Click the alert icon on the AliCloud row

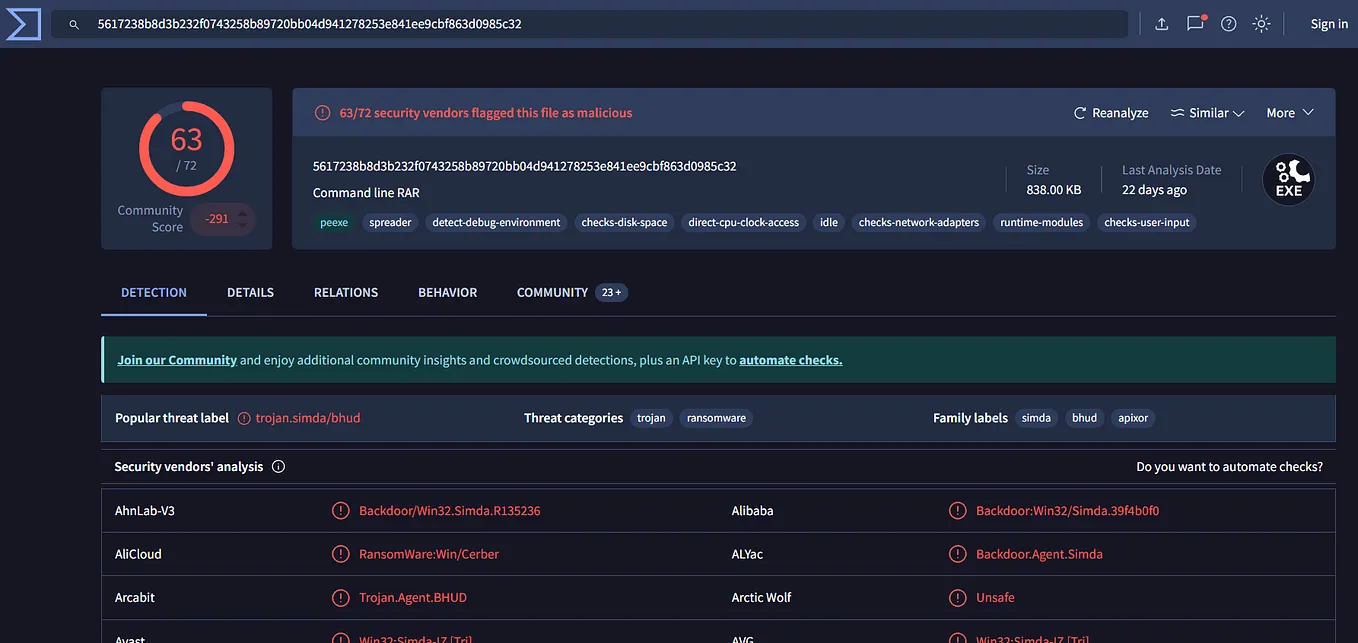click(x=339, y=553)
